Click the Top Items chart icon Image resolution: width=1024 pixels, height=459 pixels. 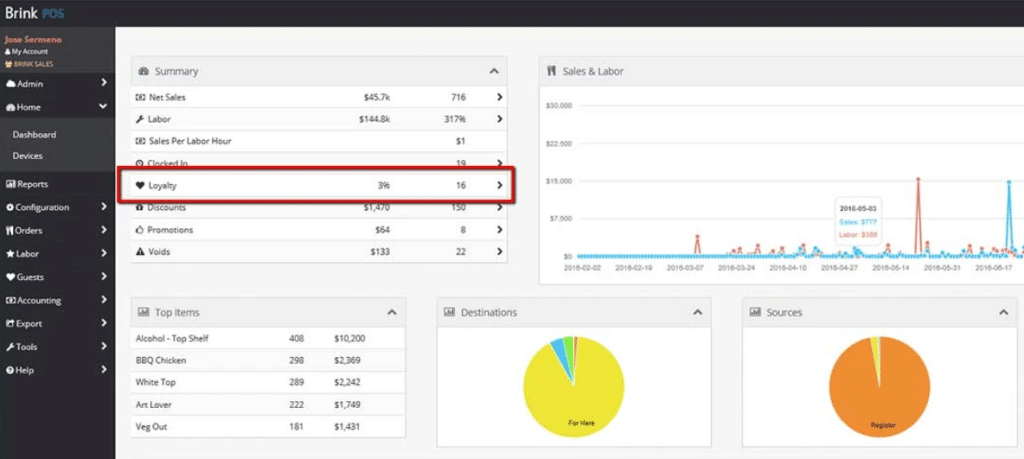point(144,312)
